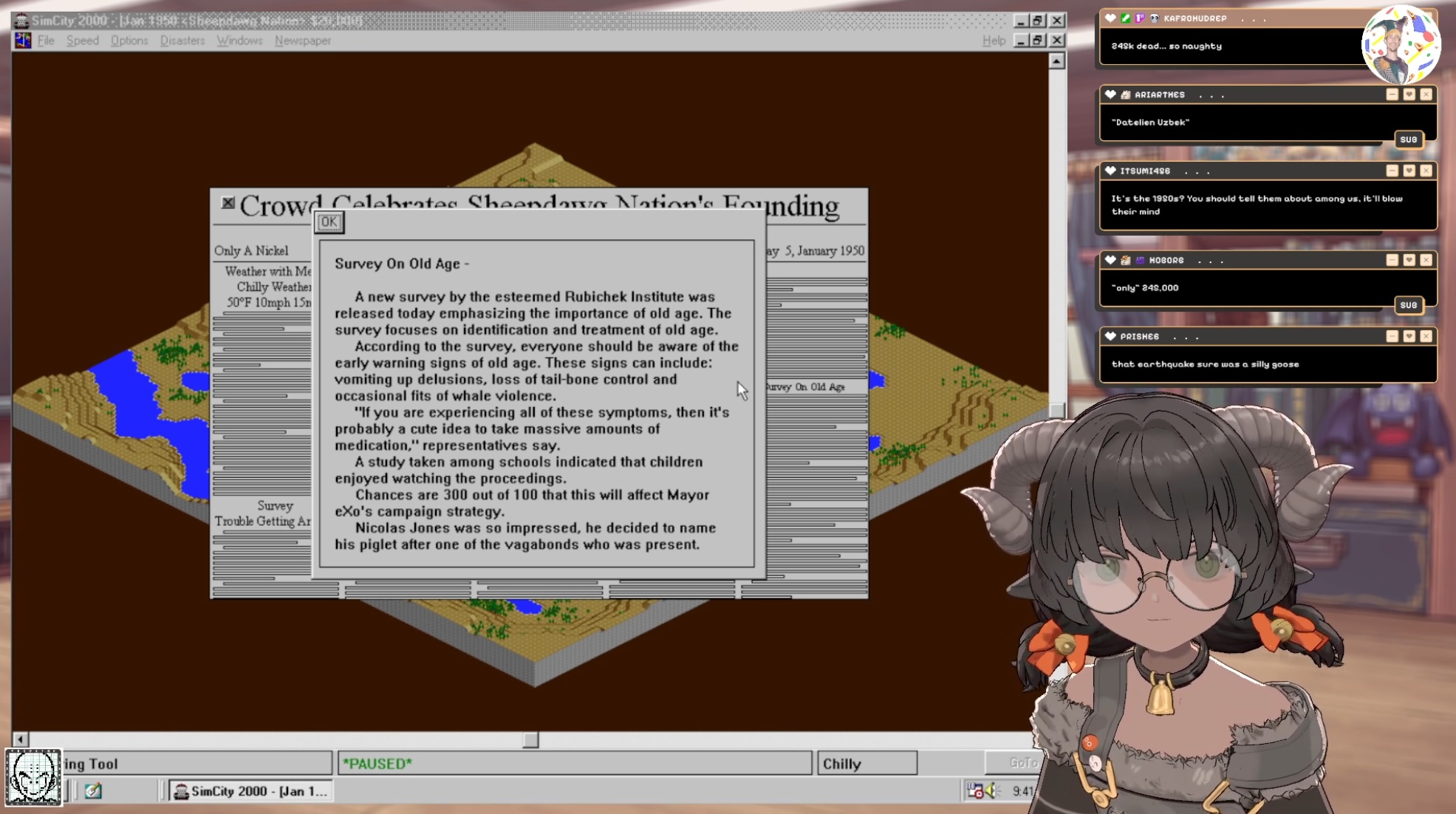
Task: Click the scheduler tray icon beside speaker
Action: pyautogui.click(x=975, y=791)
